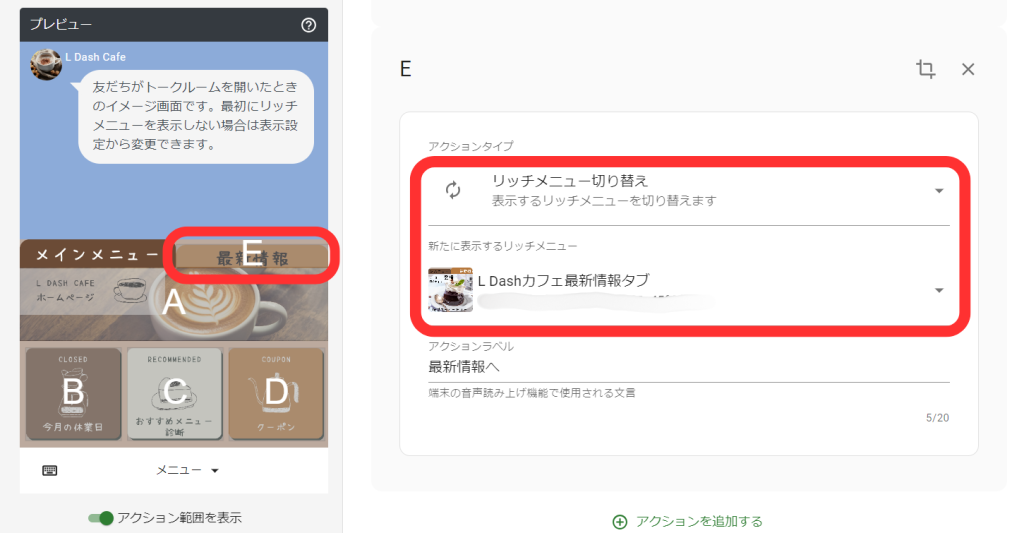Open the action type dropdown arrow
Viewport: 1024px width, 533px height.
(x=938, y=191)
